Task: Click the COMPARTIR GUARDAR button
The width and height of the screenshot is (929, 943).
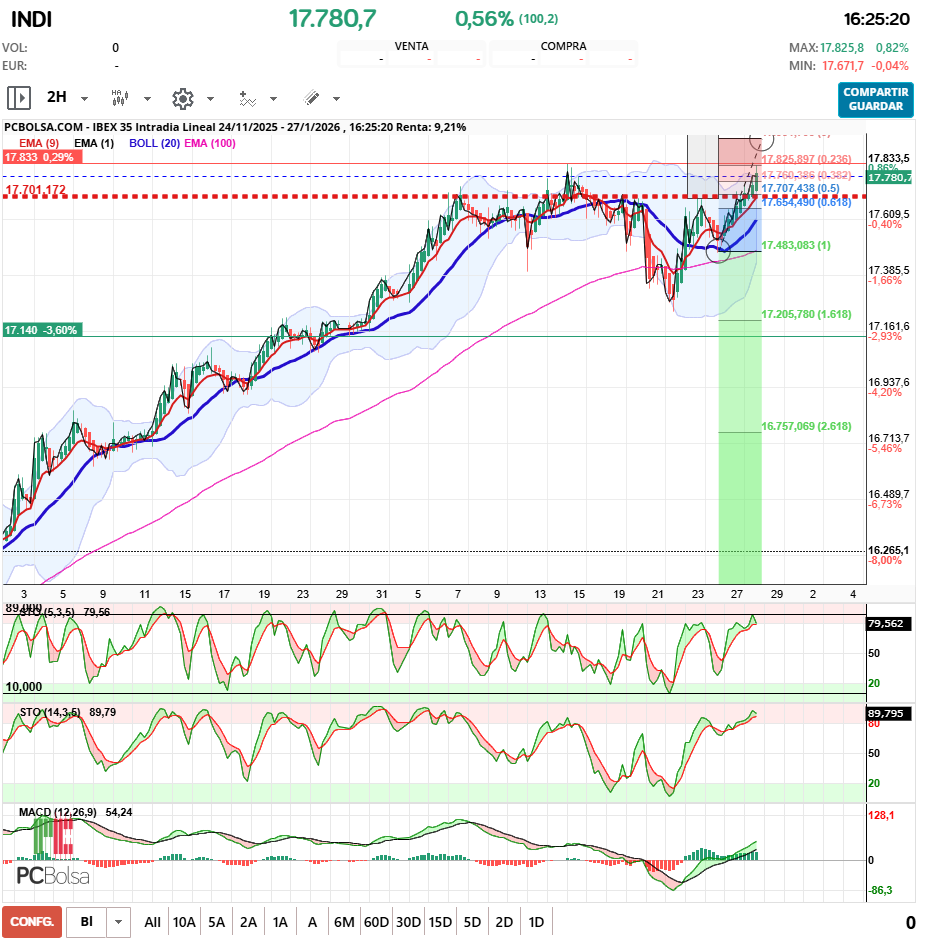Action: (875, 99)
